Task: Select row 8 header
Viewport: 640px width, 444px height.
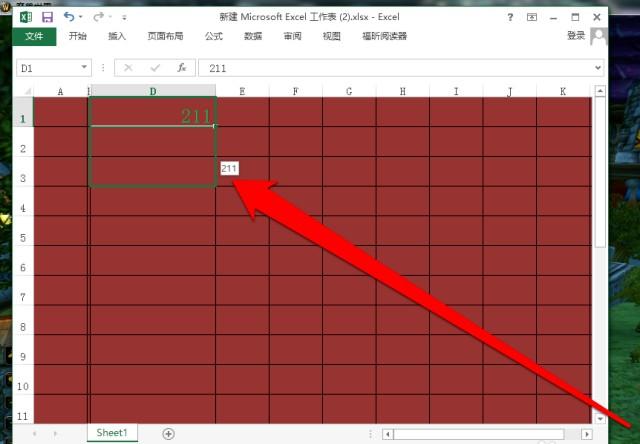Action: point(23,320)
